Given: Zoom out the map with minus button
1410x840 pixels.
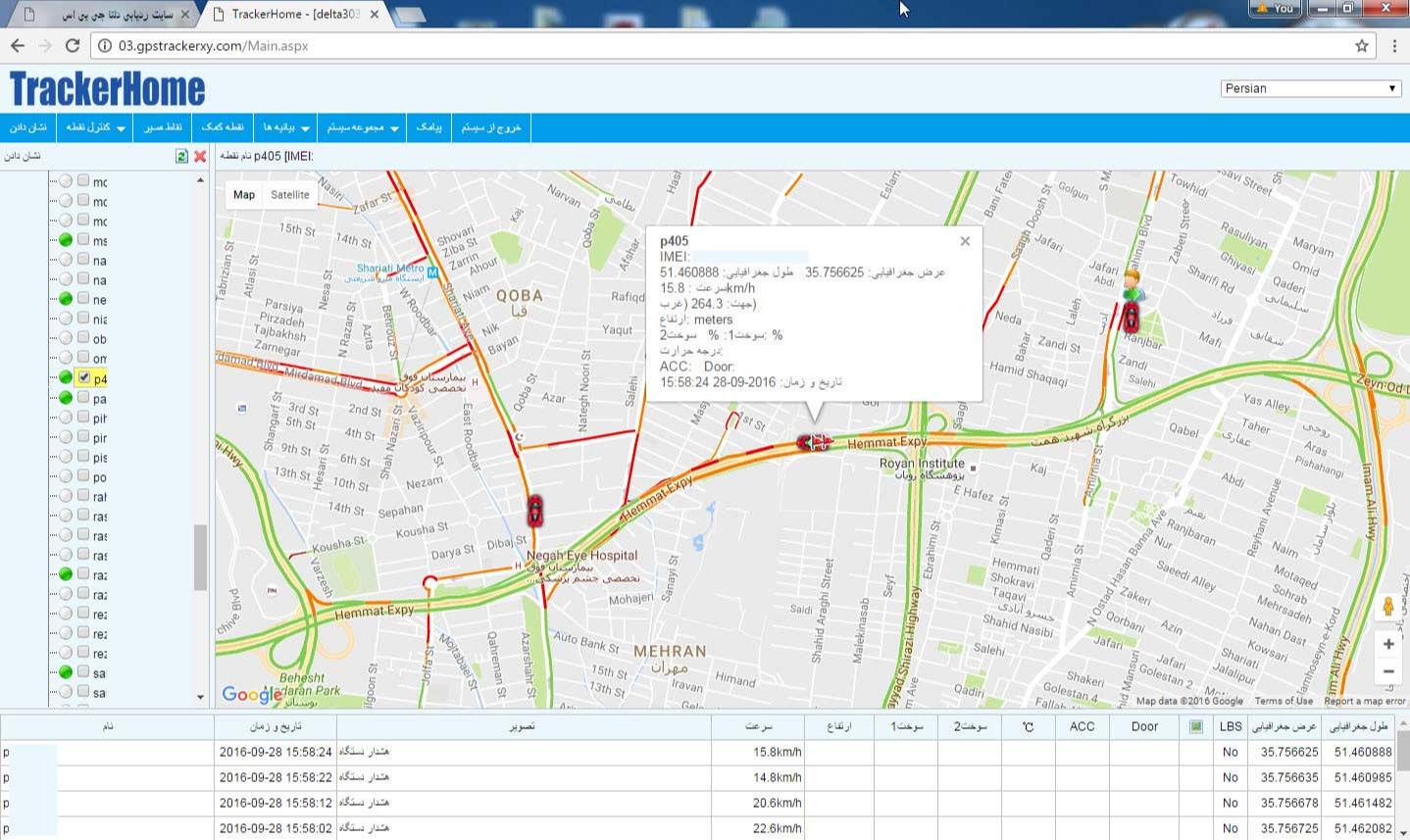Looking at the screenshot, I should coord(1388,671).
